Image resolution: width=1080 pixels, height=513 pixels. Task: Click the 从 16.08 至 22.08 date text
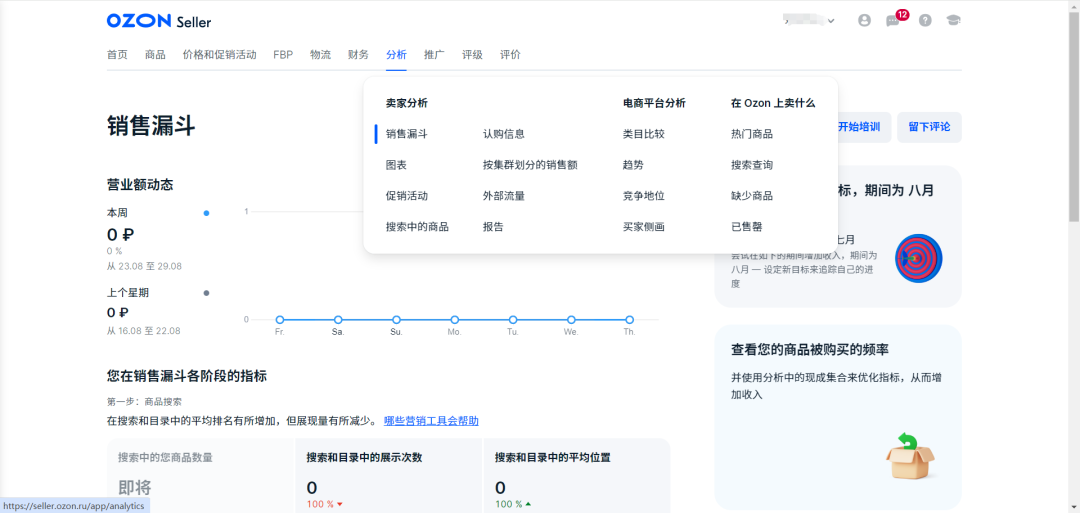click(144, 331)
